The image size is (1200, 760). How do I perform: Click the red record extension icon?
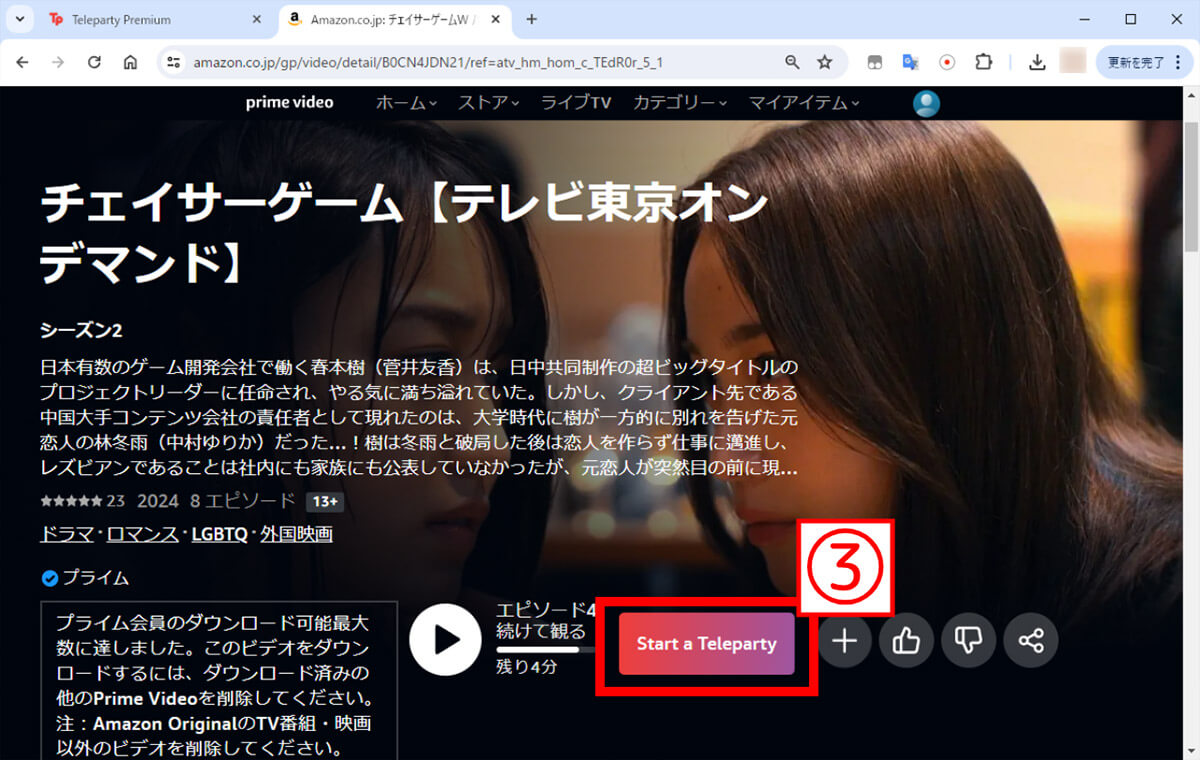click(x=946, y=62)
